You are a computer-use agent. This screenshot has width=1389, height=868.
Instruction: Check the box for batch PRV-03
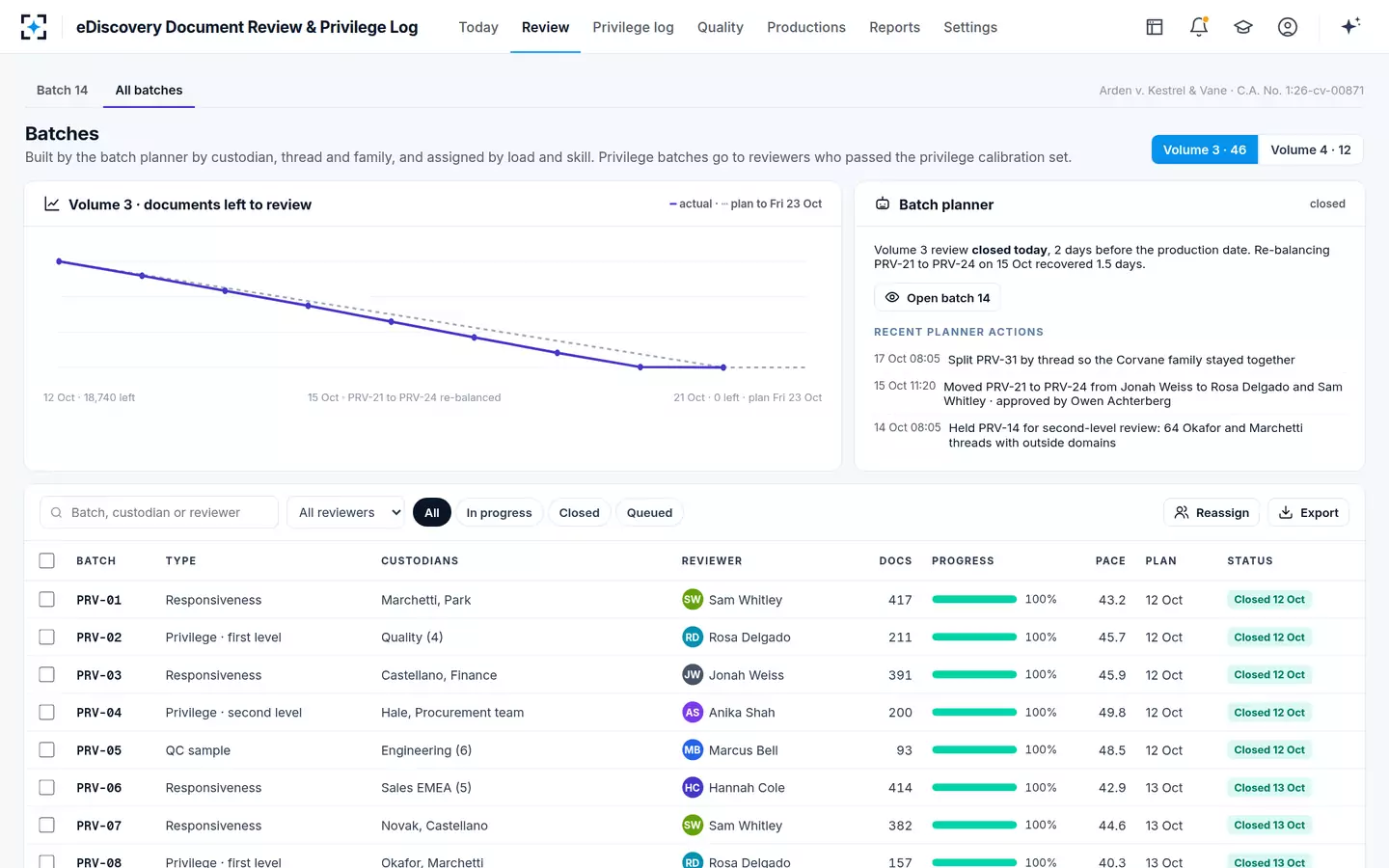(x=46, y=675)
